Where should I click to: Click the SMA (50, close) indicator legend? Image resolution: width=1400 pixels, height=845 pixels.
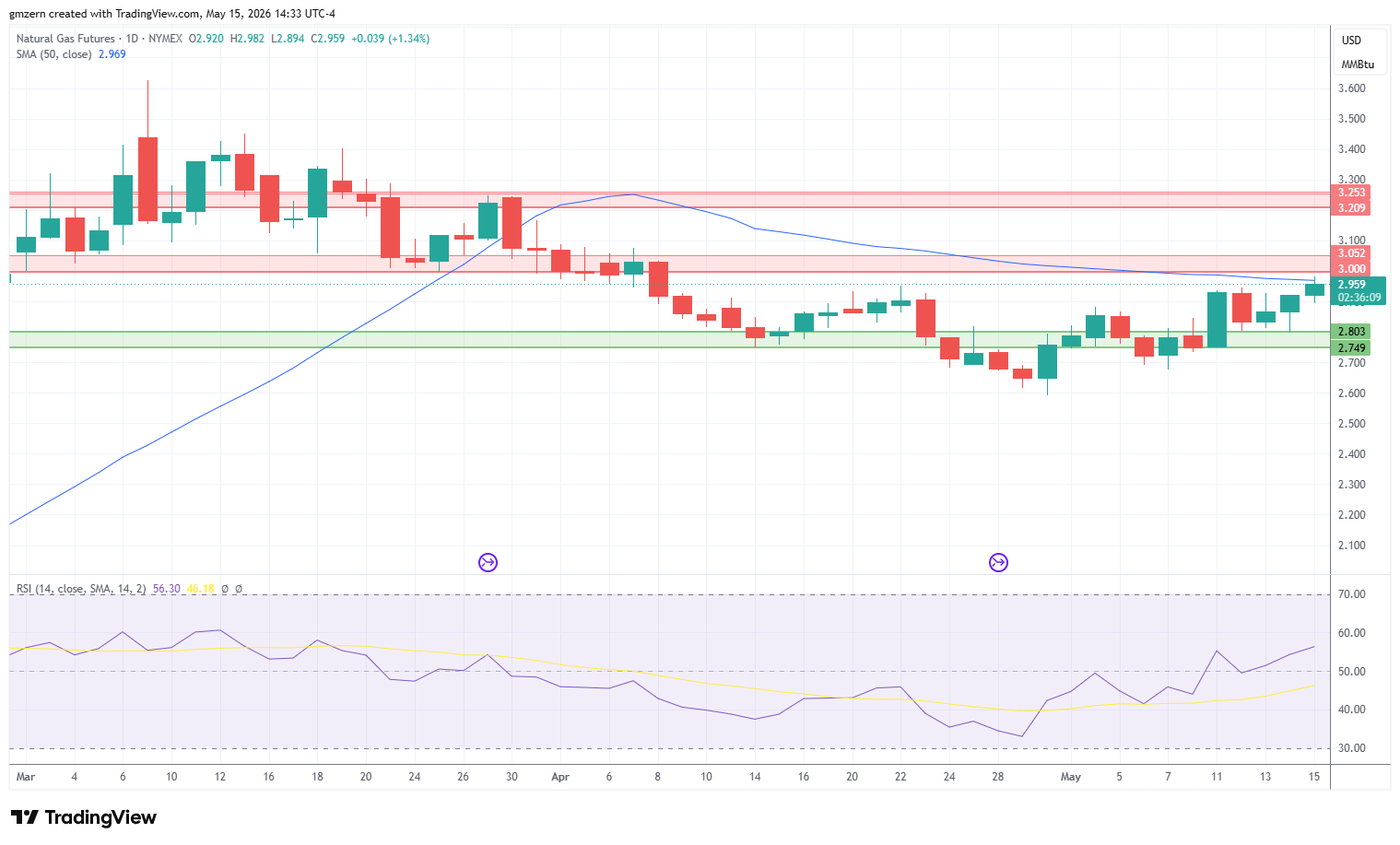coord(53,54)
